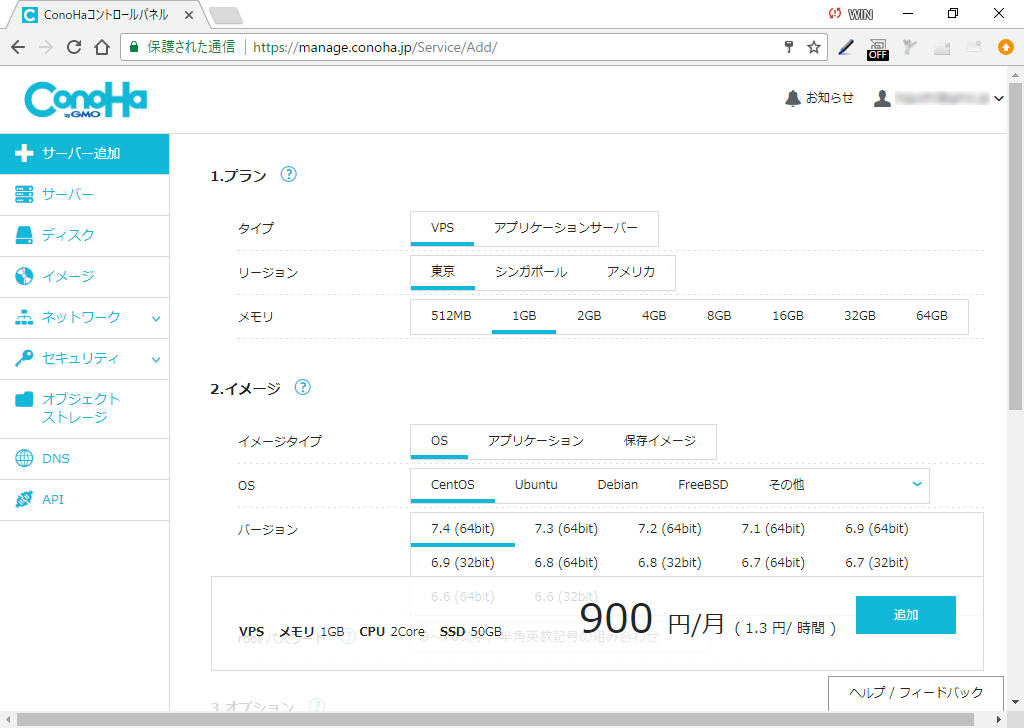Click the pen extension icon
1024x728 pixels.
[x=846, y=47]
